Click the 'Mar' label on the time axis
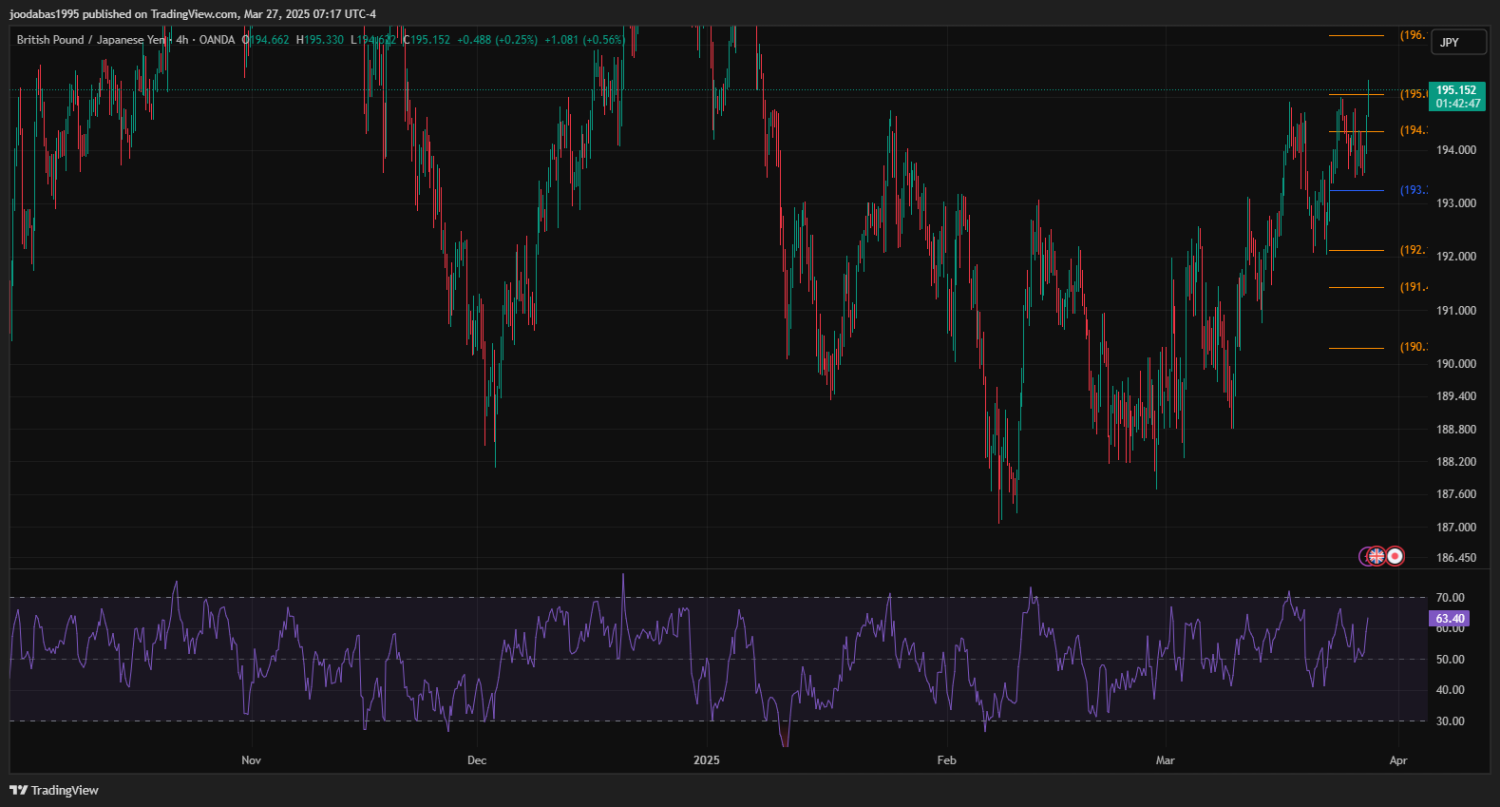Screen dimensions: 1500x807 (x=1165, y=761)
